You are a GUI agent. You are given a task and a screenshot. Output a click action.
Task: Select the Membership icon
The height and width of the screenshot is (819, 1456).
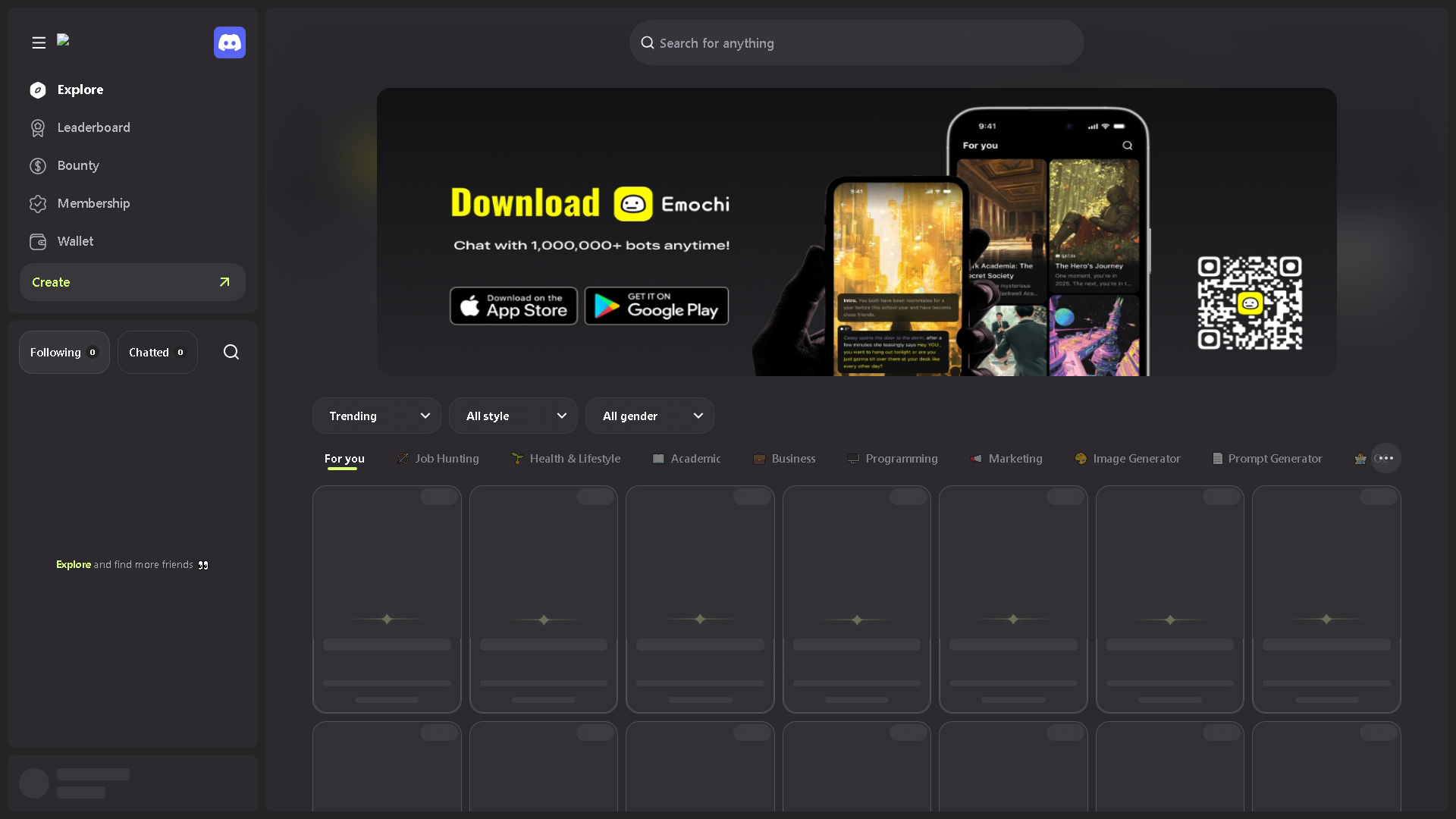(x=37, y=204)
